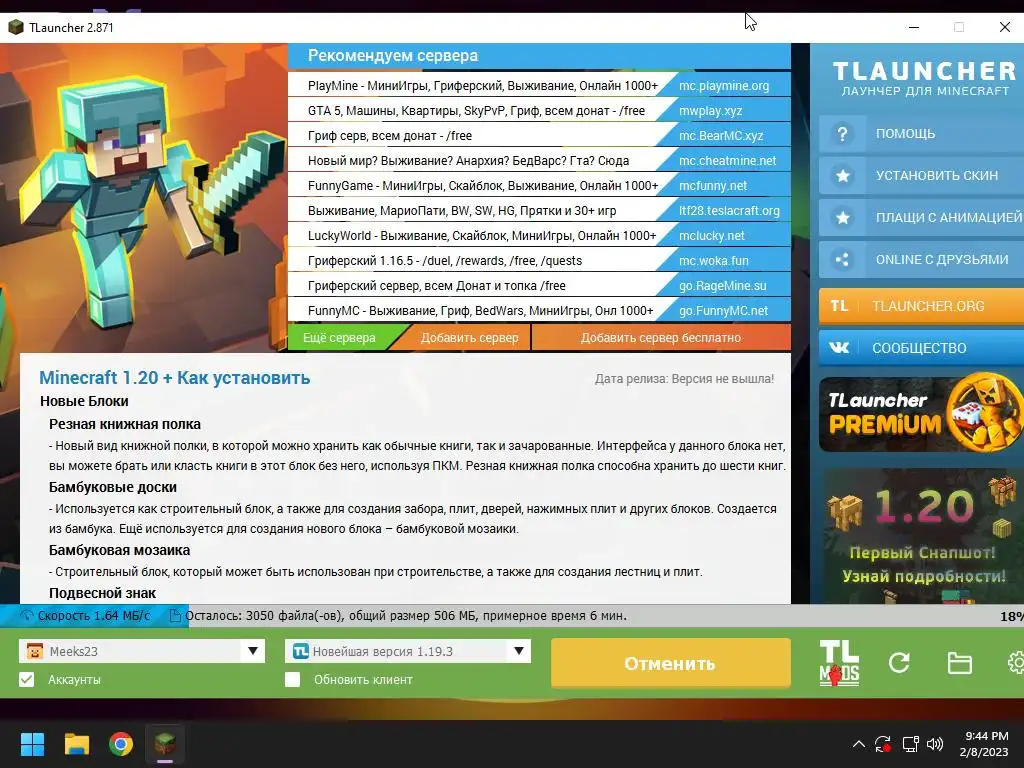1024x768 pixels.
Task: Open СООБЩЕСТВО community button
Action: (x=921, y=347)
